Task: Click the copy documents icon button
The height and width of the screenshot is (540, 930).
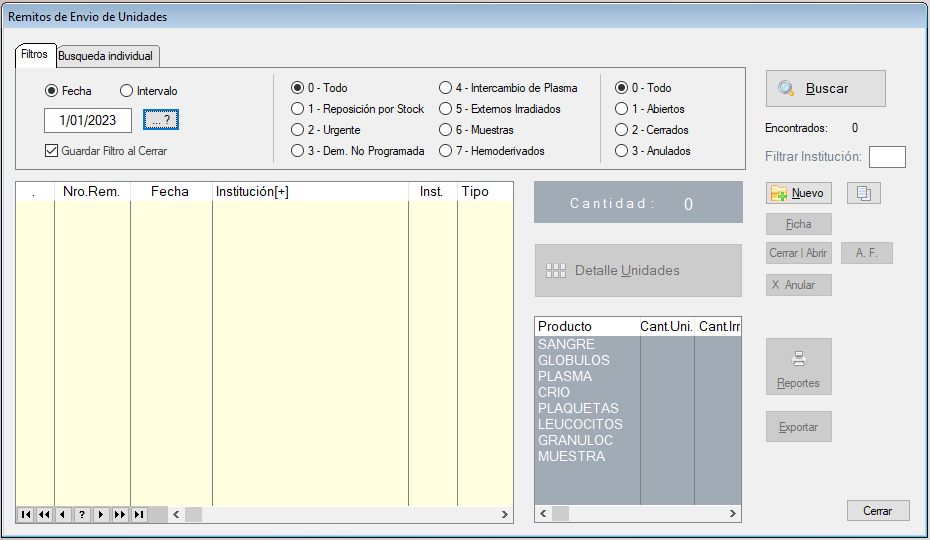Action: point(863,193)
